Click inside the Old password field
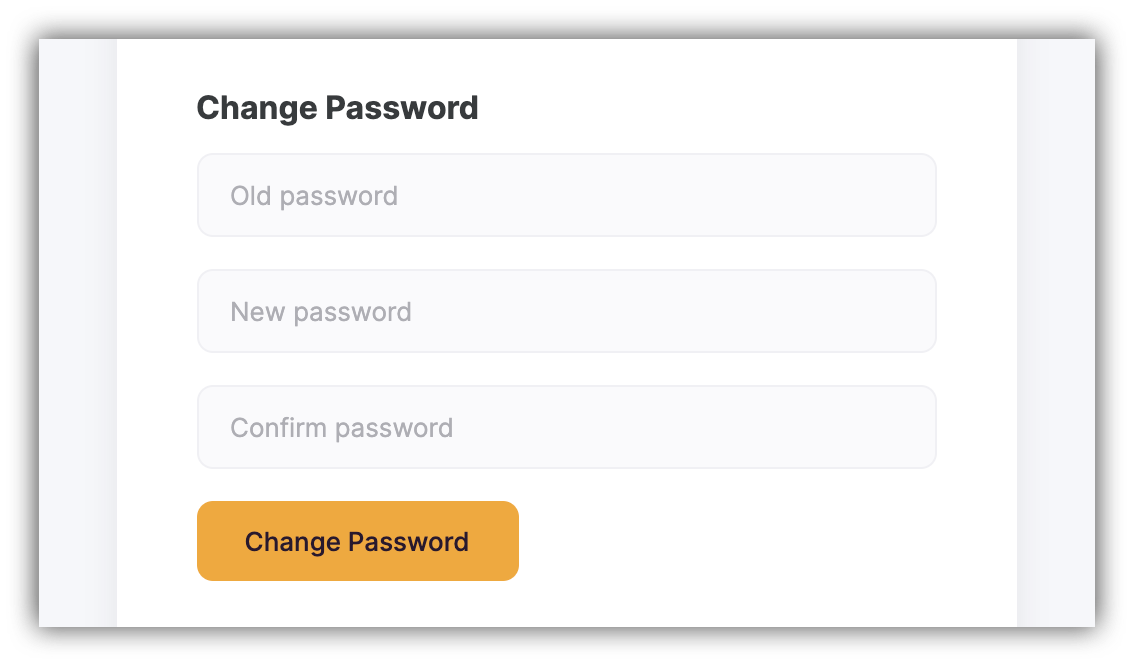 click(x=567, y=195)
